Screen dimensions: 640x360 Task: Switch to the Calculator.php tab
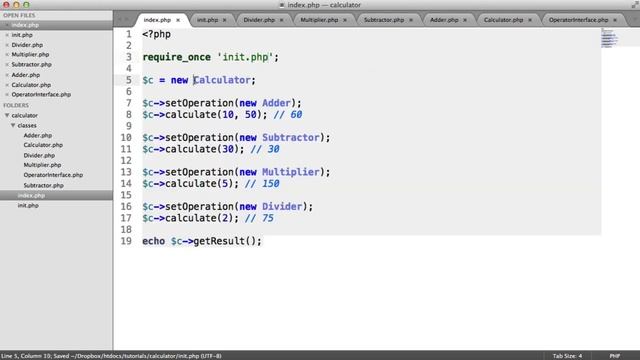click(x=503, y=20)
